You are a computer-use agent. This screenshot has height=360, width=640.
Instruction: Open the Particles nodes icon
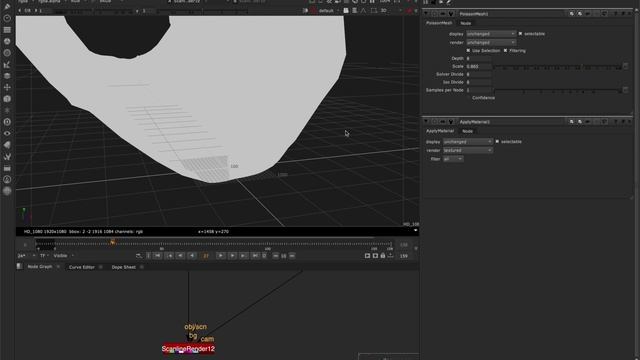(x=7, y=110)
